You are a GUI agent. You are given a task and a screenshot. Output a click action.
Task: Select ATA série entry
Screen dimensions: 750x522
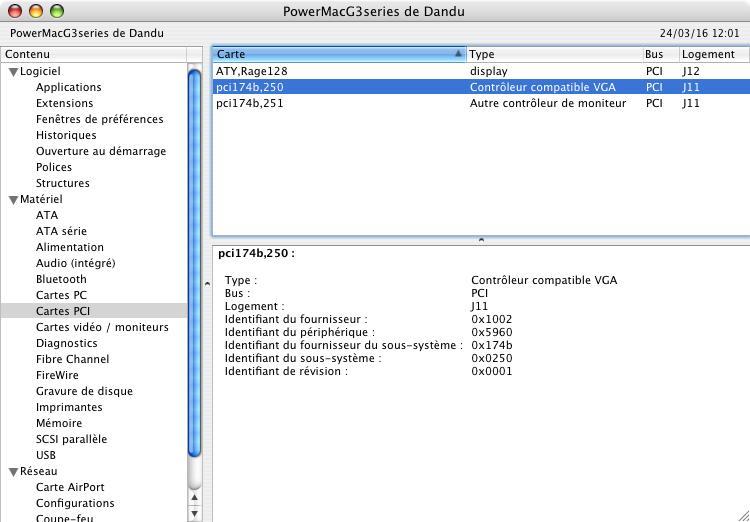[61, 231]
